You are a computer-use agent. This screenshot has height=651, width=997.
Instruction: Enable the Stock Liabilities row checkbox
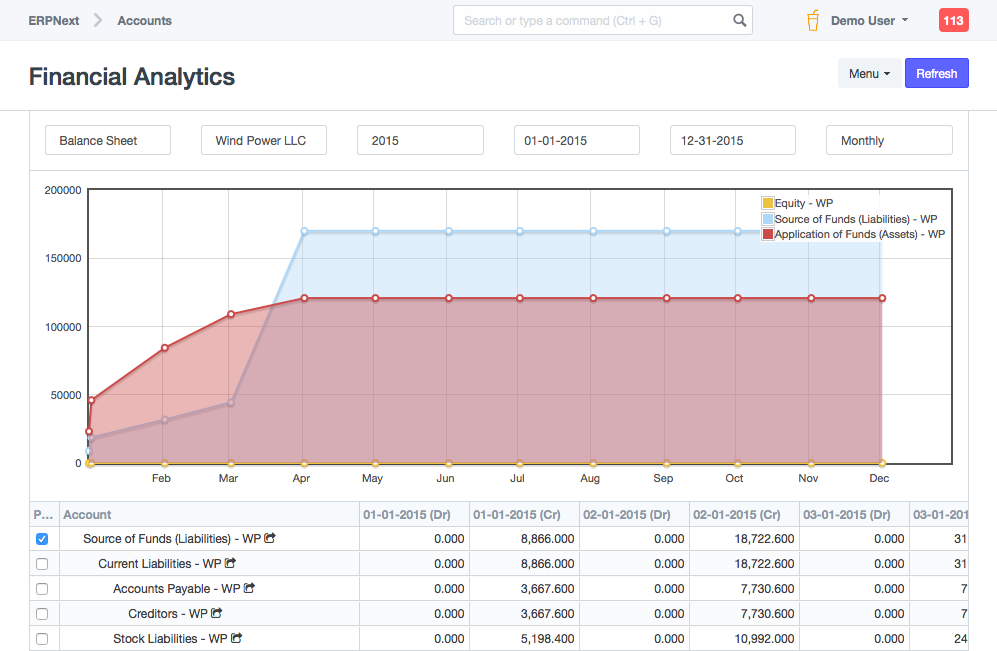[42, 639]
